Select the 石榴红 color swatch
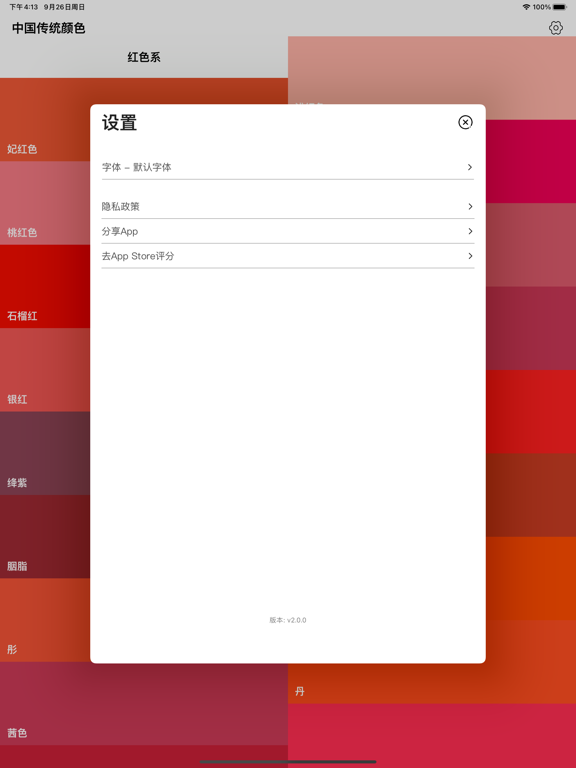 45,286
